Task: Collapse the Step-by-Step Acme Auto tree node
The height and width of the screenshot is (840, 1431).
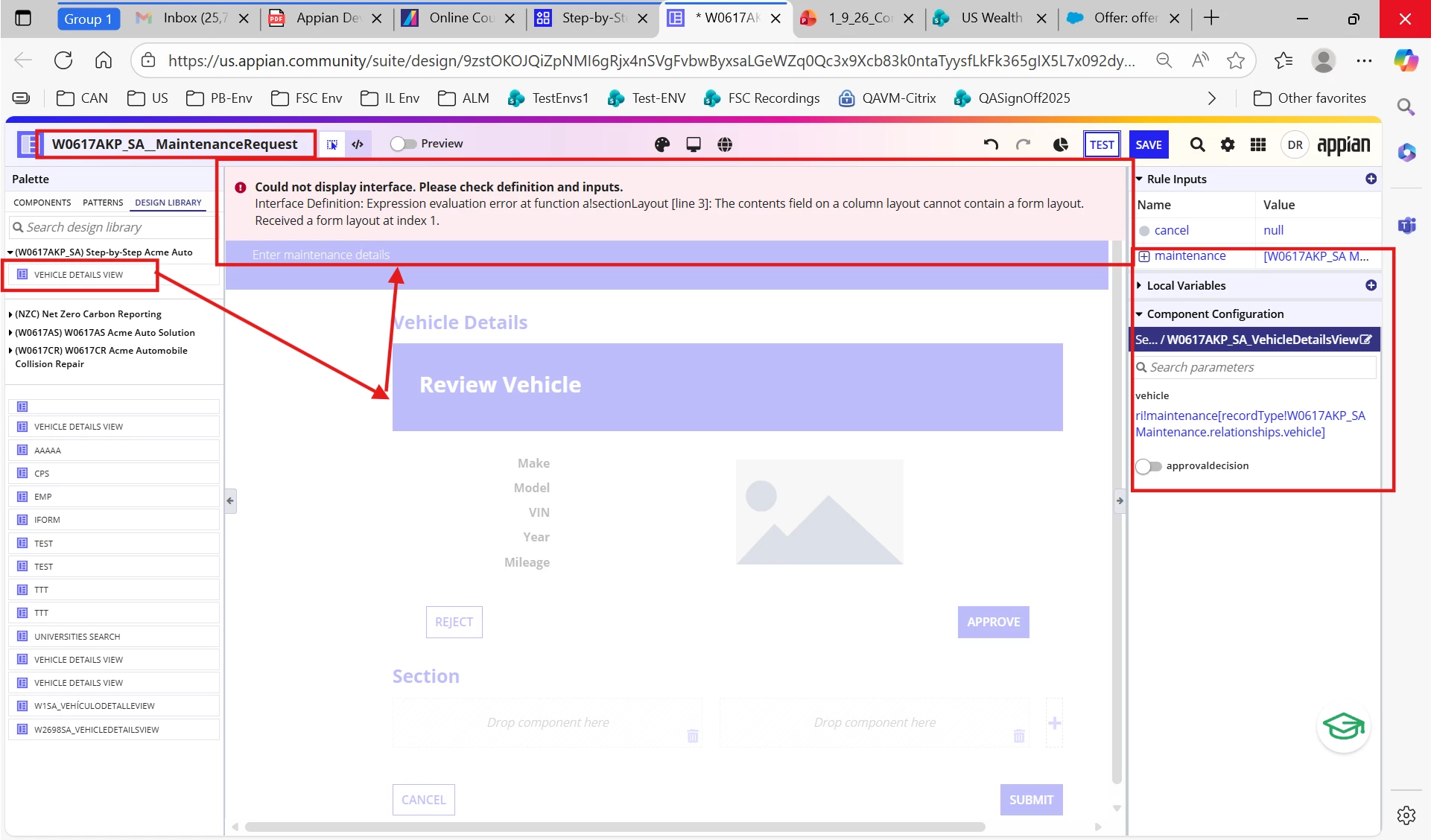Action: point(10,252)
